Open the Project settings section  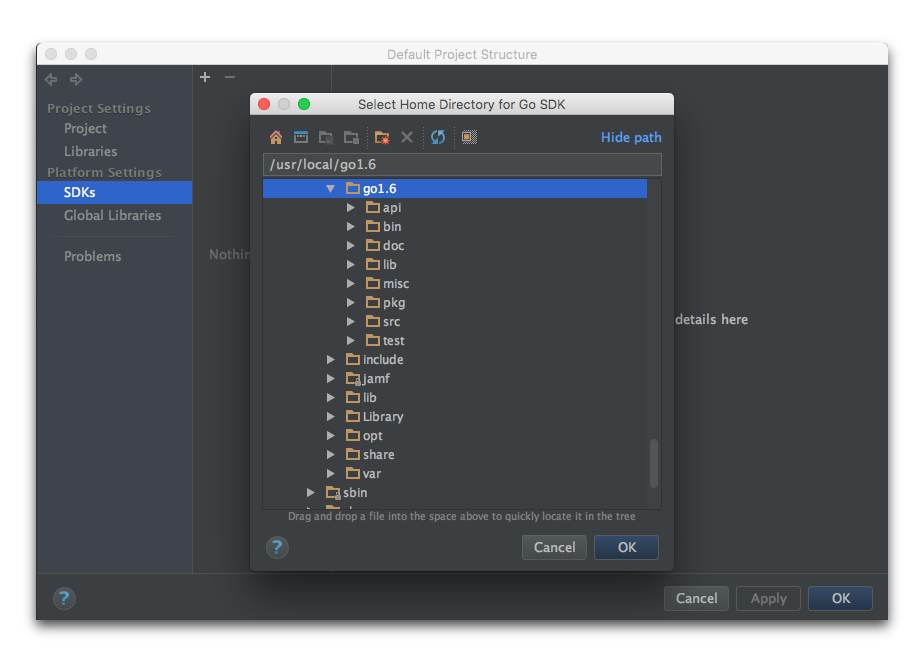[85, 128]
